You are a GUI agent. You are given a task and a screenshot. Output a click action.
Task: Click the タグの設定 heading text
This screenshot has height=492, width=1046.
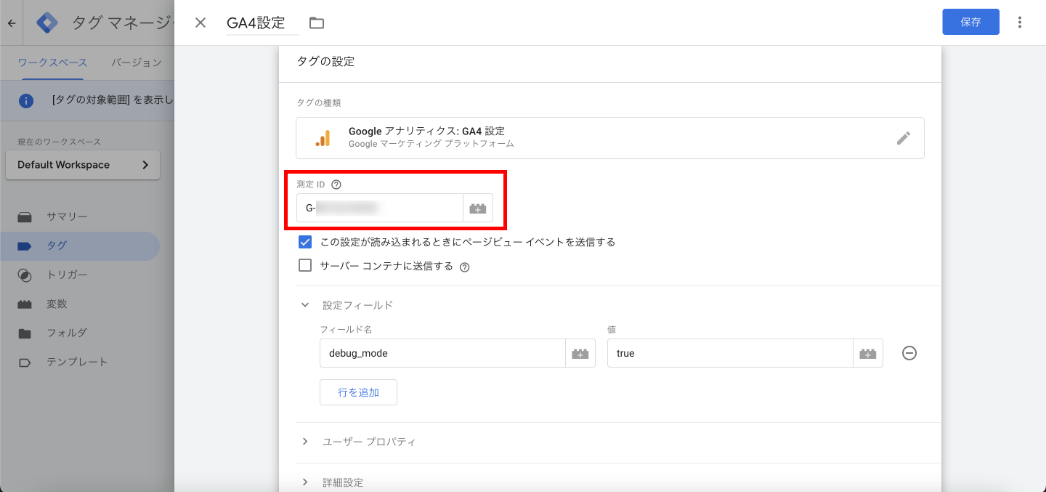pos(326,63)
